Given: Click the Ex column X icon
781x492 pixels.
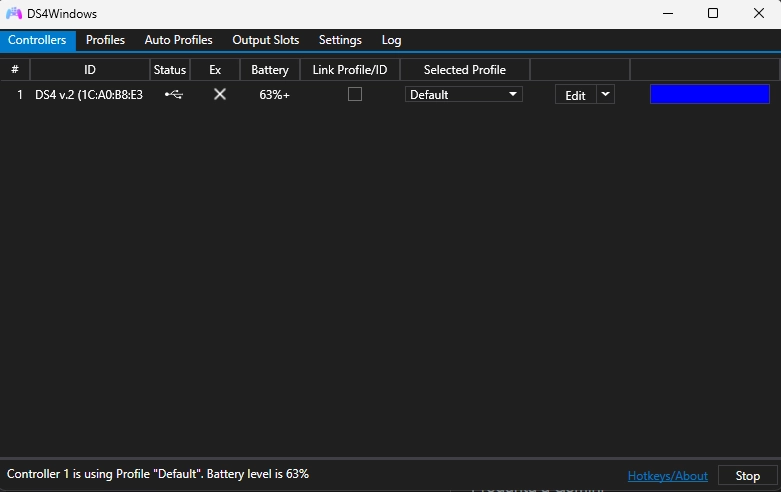Looking at the screenshot, I should [x=220, y=94].
